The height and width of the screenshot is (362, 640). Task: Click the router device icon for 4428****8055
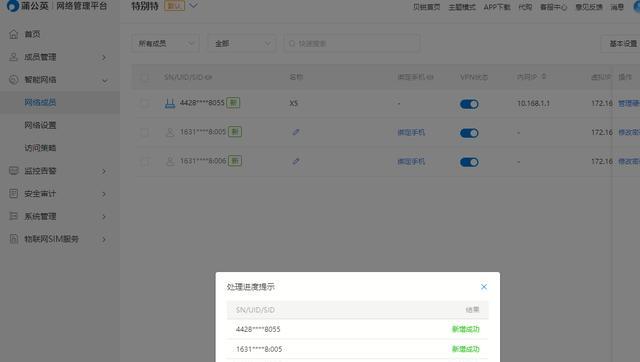point(170,103)
